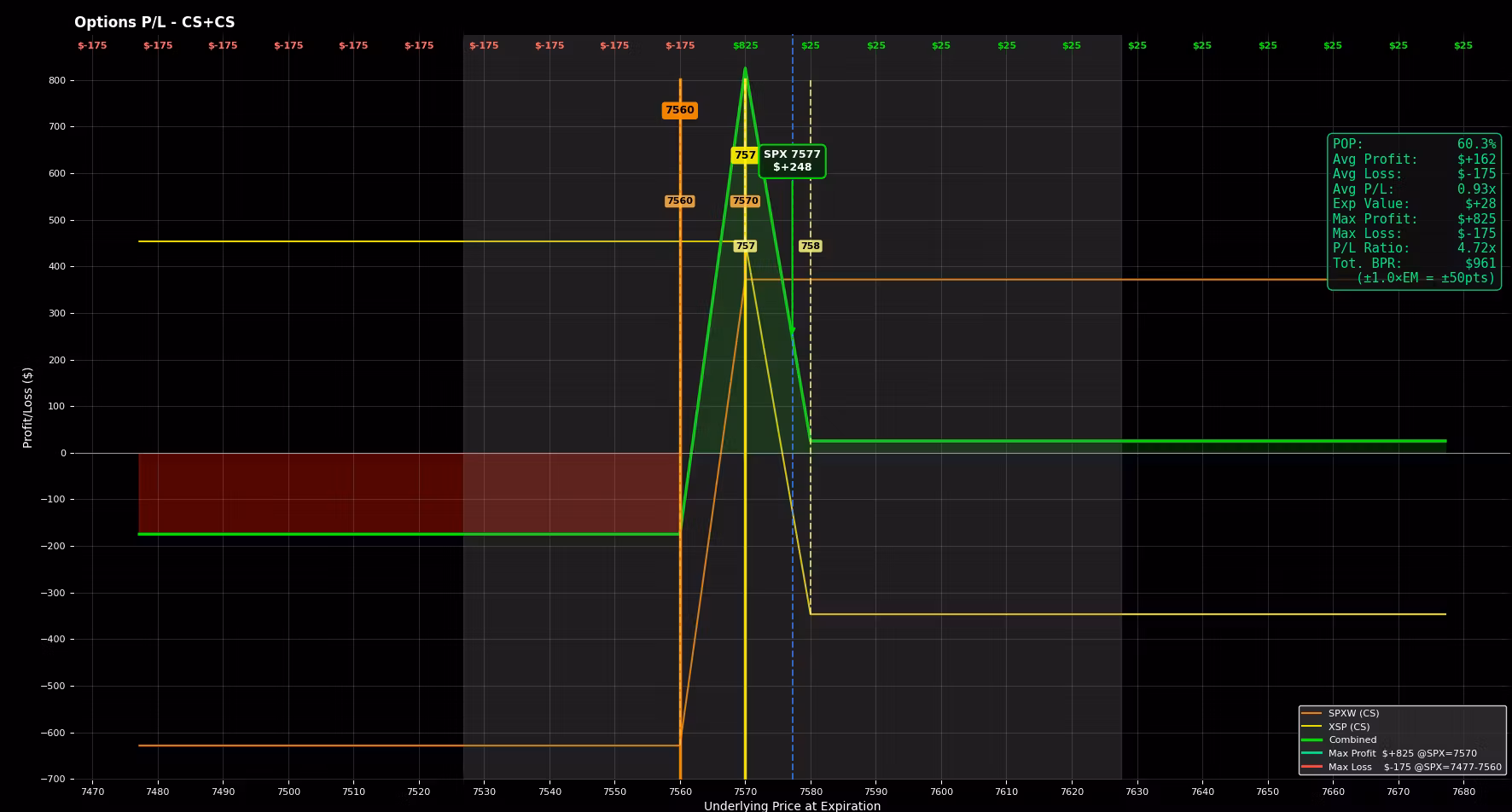Click the 7570 x-axis tick label
Viewport: 1512px width, 812px height.
(745, 792)
